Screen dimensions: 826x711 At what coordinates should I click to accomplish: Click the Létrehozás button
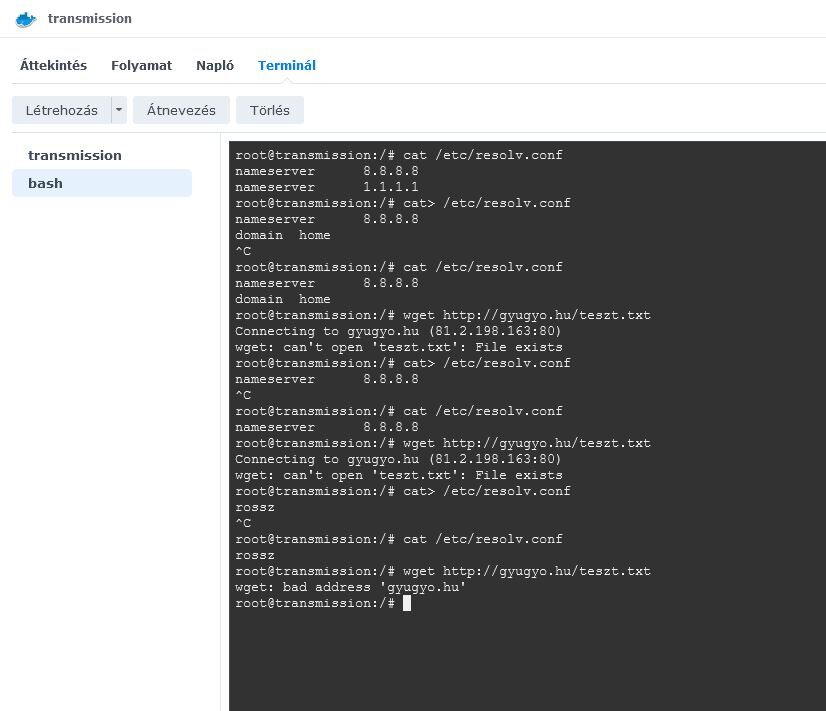[x=62, y=110]
